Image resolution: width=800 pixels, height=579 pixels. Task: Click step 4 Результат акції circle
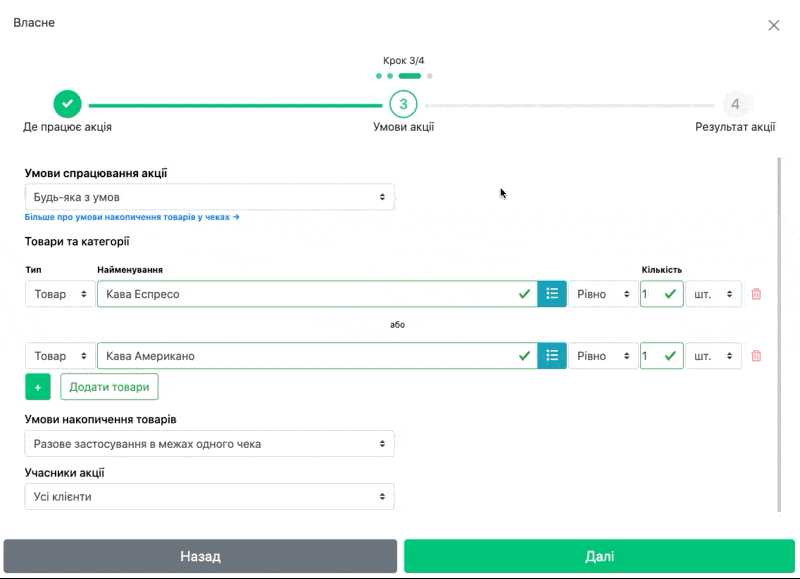735,104
